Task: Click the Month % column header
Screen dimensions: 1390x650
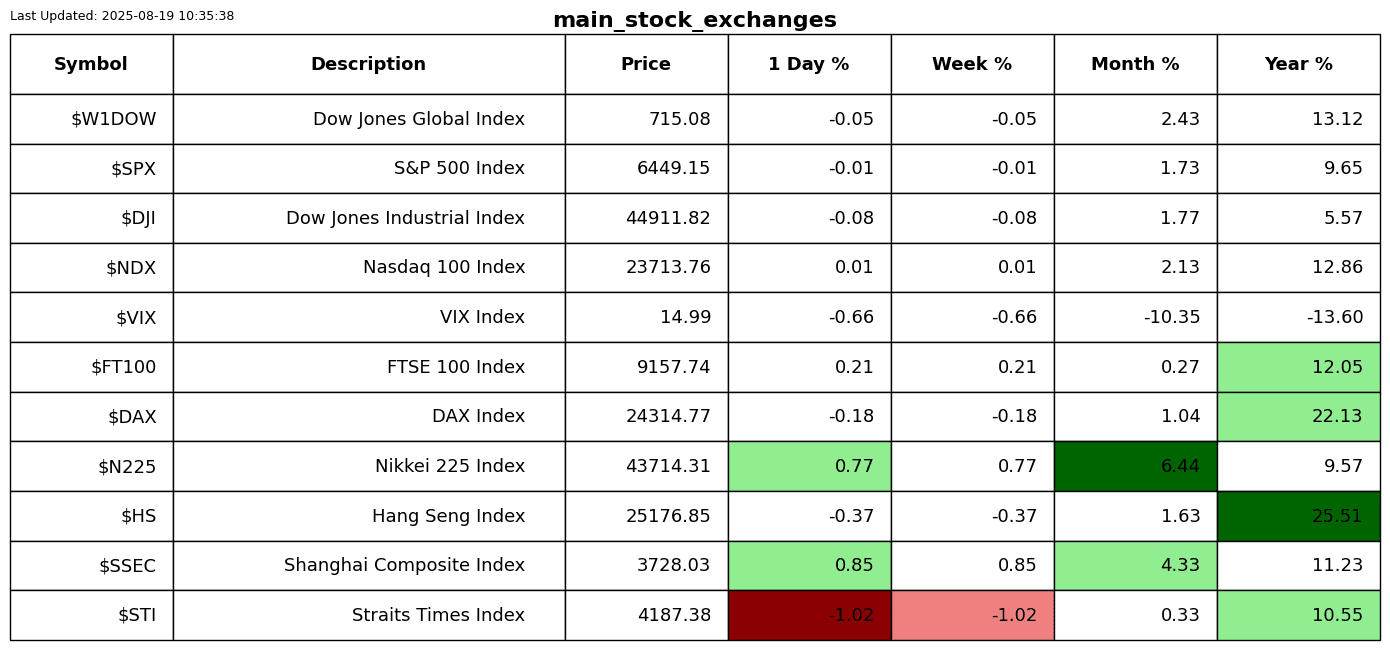Action: [x=1135, y=65]
